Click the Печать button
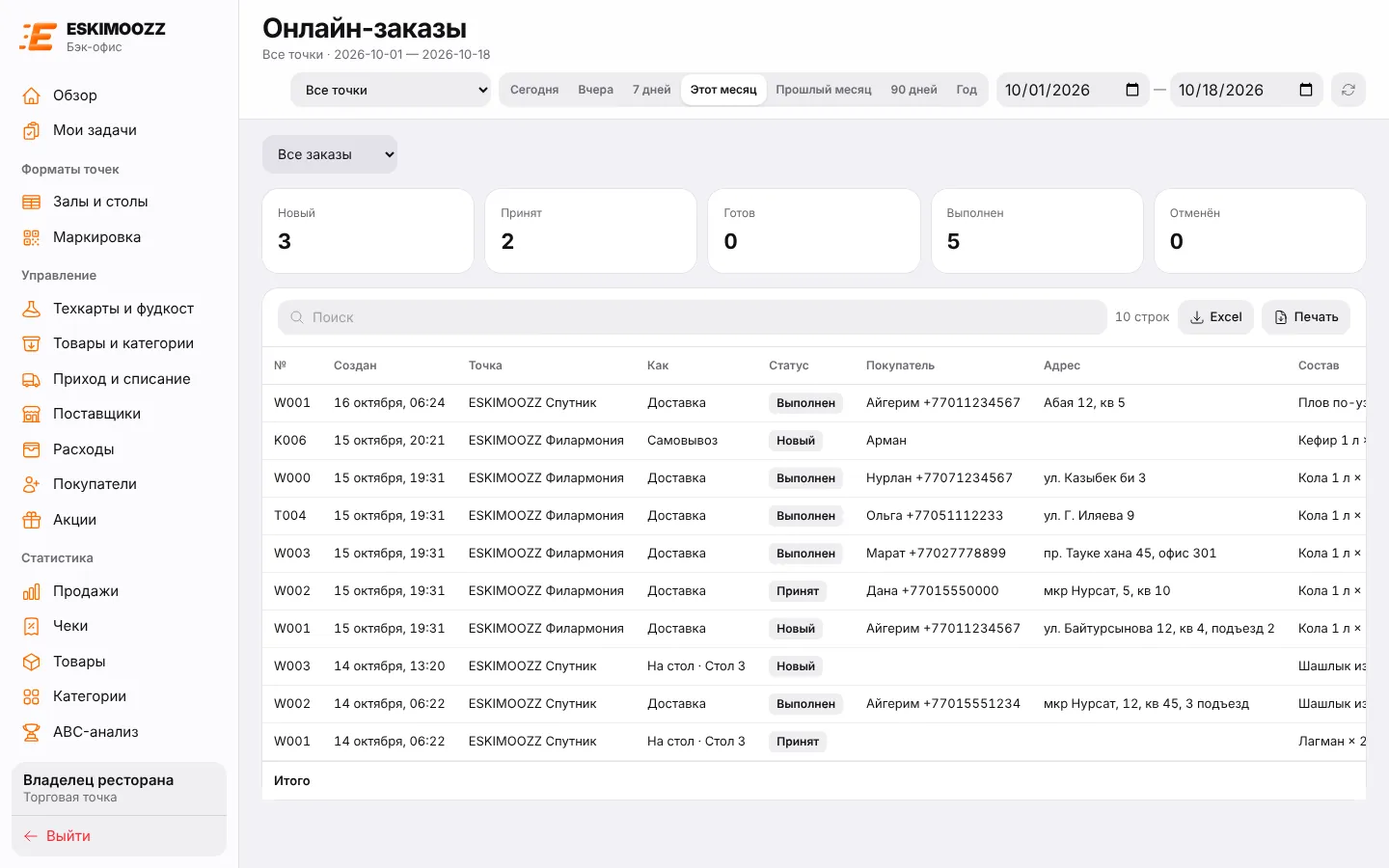 coord(1306,317)
